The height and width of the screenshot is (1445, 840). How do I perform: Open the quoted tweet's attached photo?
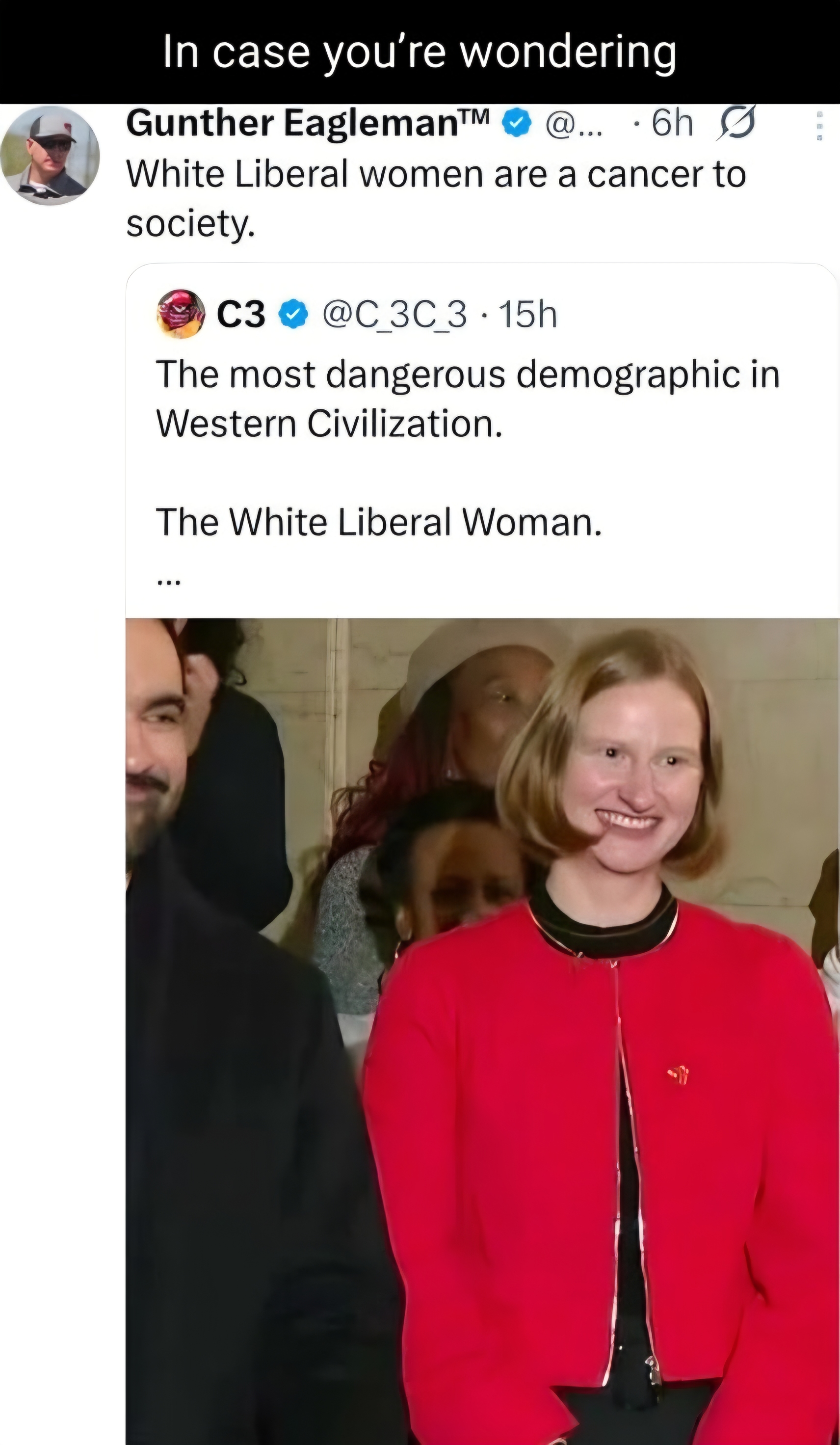(x=483, y=1031)
